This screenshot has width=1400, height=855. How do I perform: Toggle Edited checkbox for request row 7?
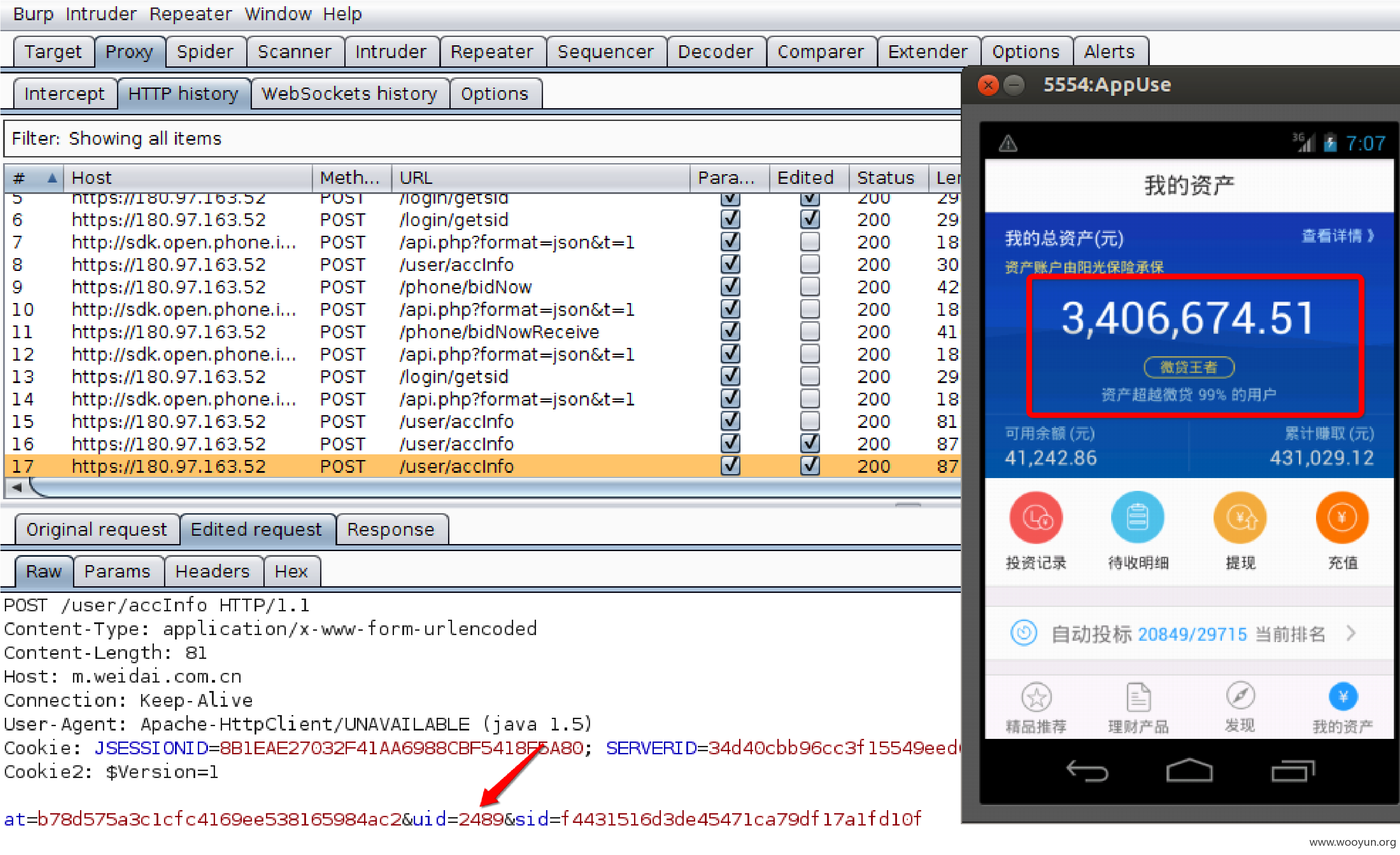point(809,241)
